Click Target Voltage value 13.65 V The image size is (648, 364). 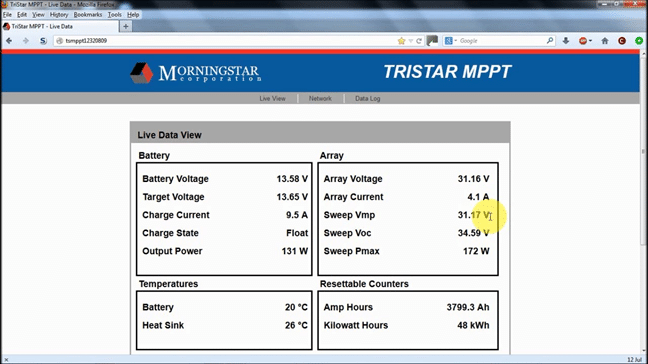click(292, 197)
